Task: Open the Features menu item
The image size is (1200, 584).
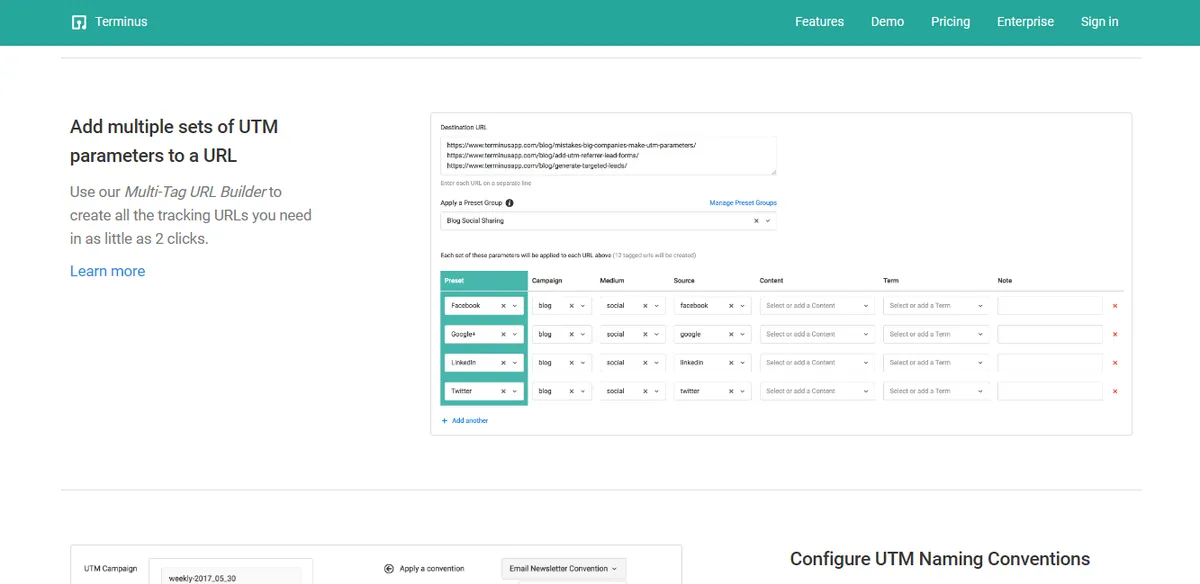Action: pos(819,22)
